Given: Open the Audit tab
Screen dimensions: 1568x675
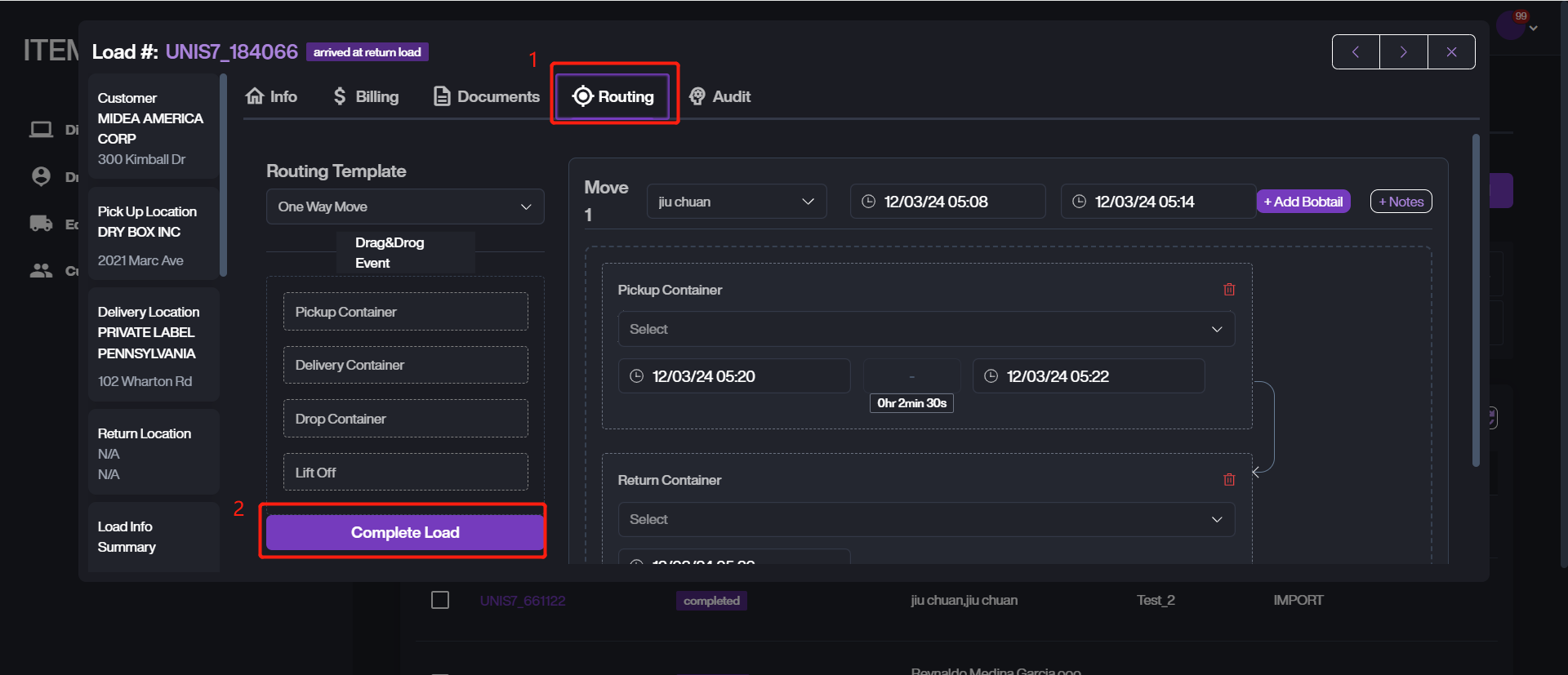Looking at the screenshot, I should (x=720, y=96).
